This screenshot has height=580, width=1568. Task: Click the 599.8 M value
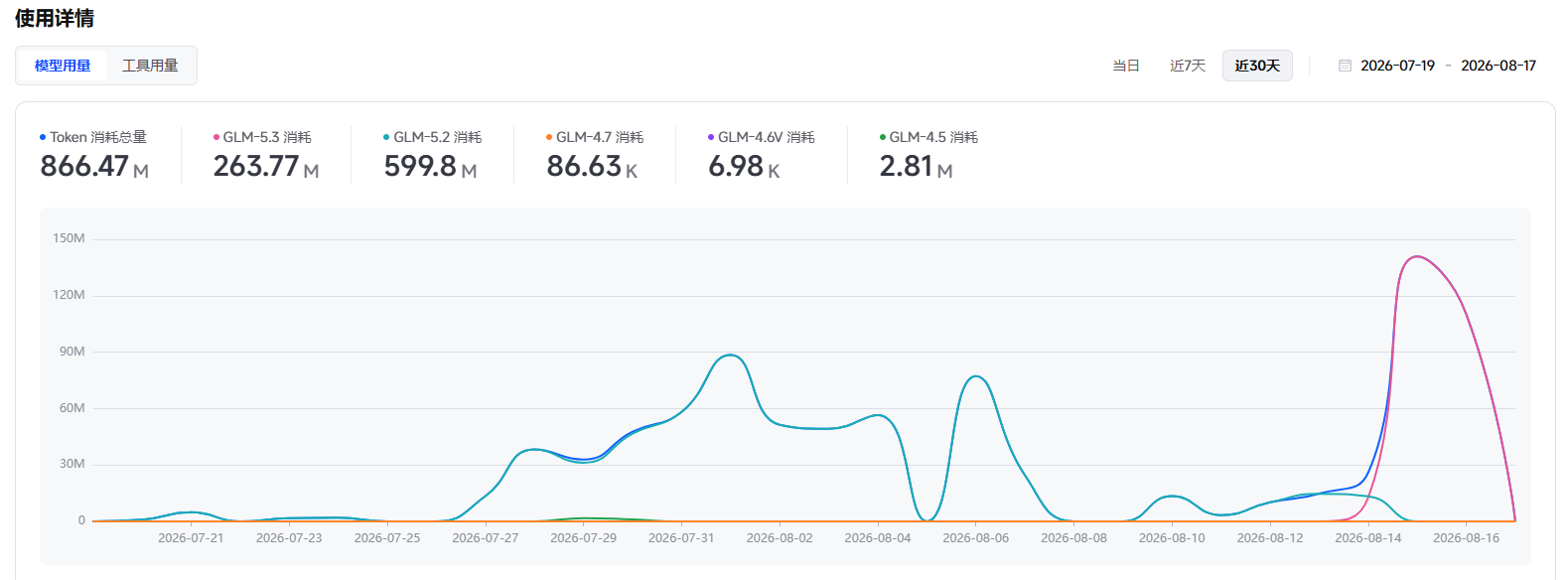(431, 166)
